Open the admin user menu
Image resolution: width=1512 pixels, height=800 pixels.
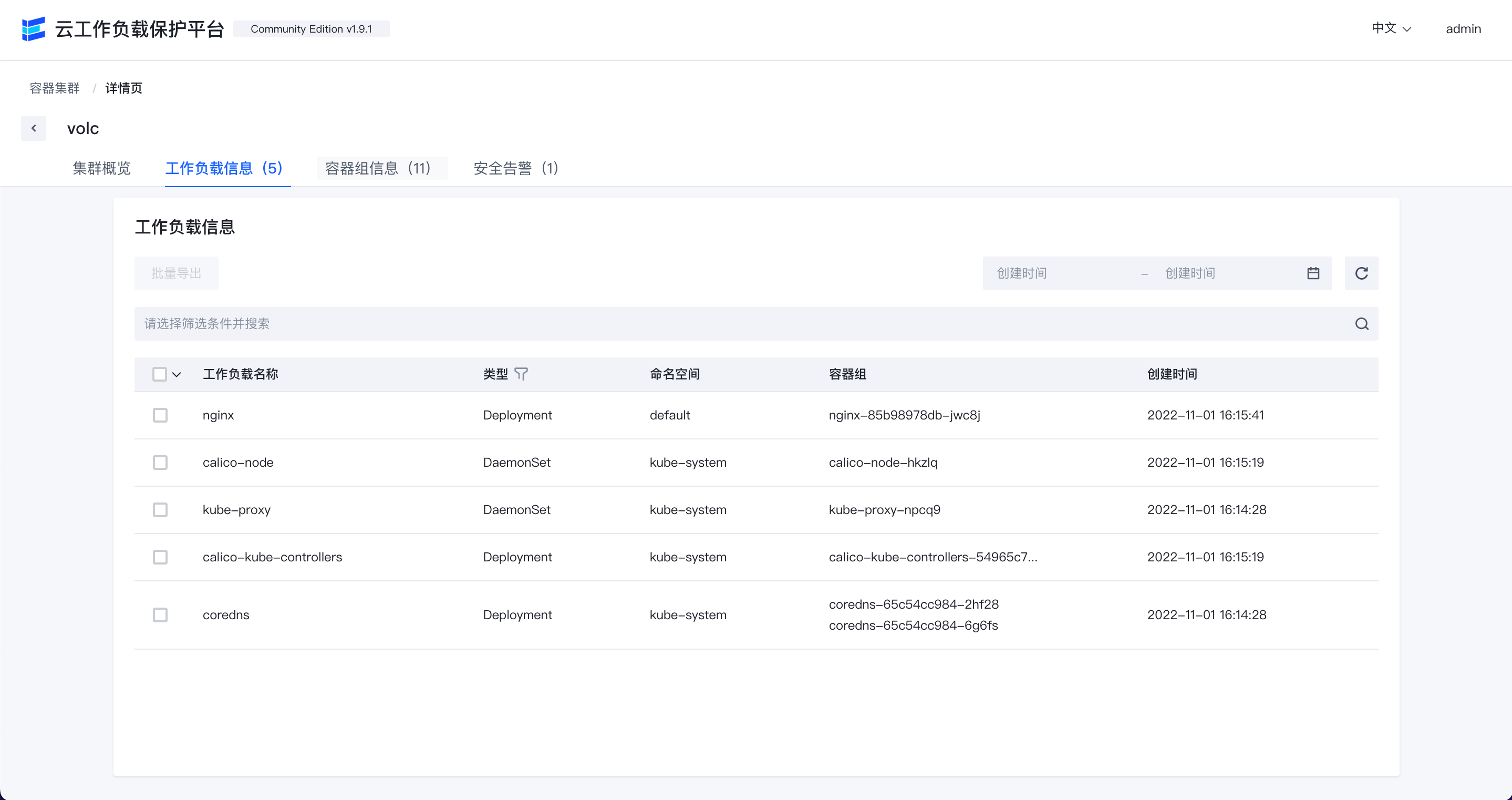(x=1463, y=29)
